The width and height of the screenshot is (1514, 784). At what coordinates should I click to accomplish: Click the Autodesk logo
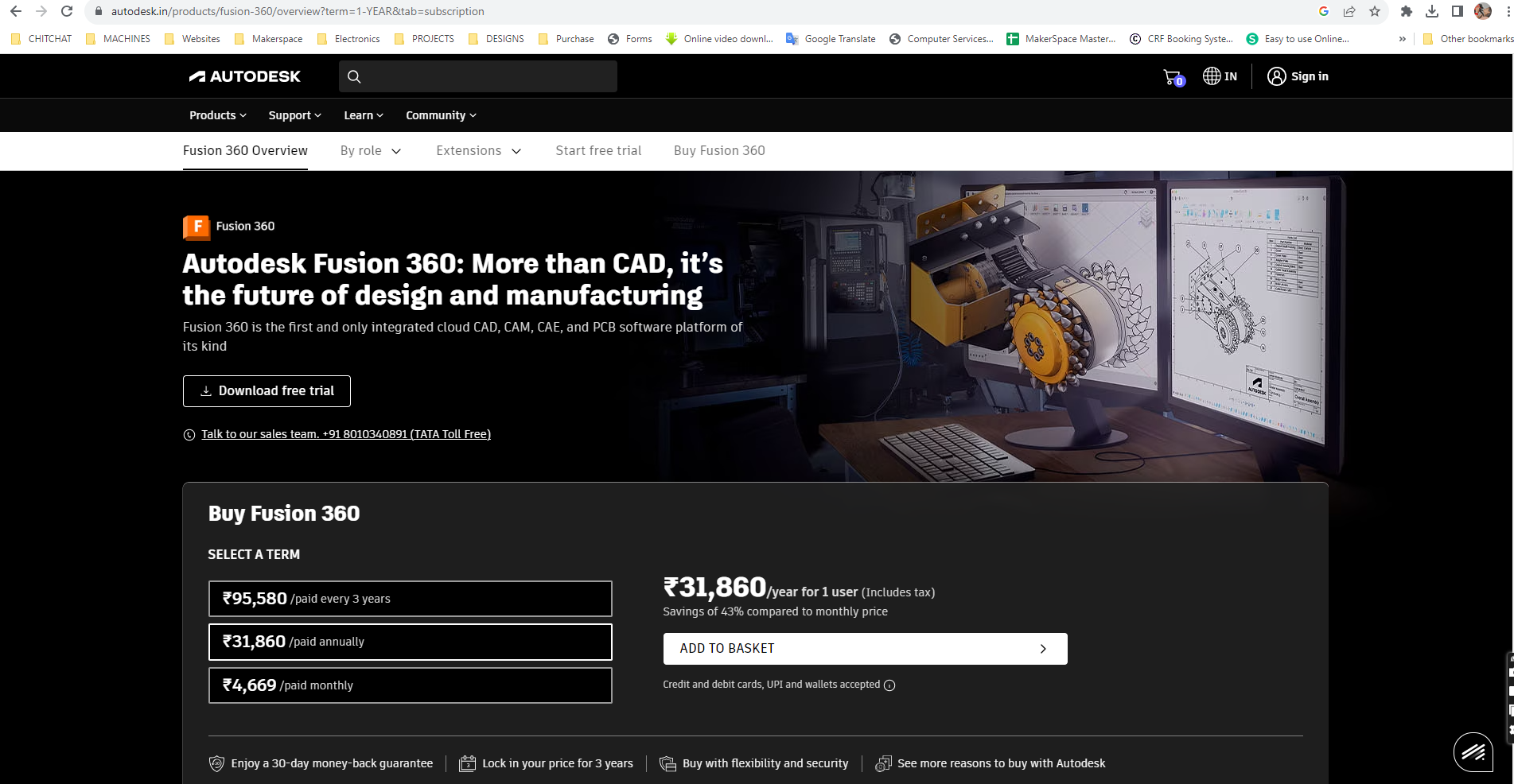245,76
